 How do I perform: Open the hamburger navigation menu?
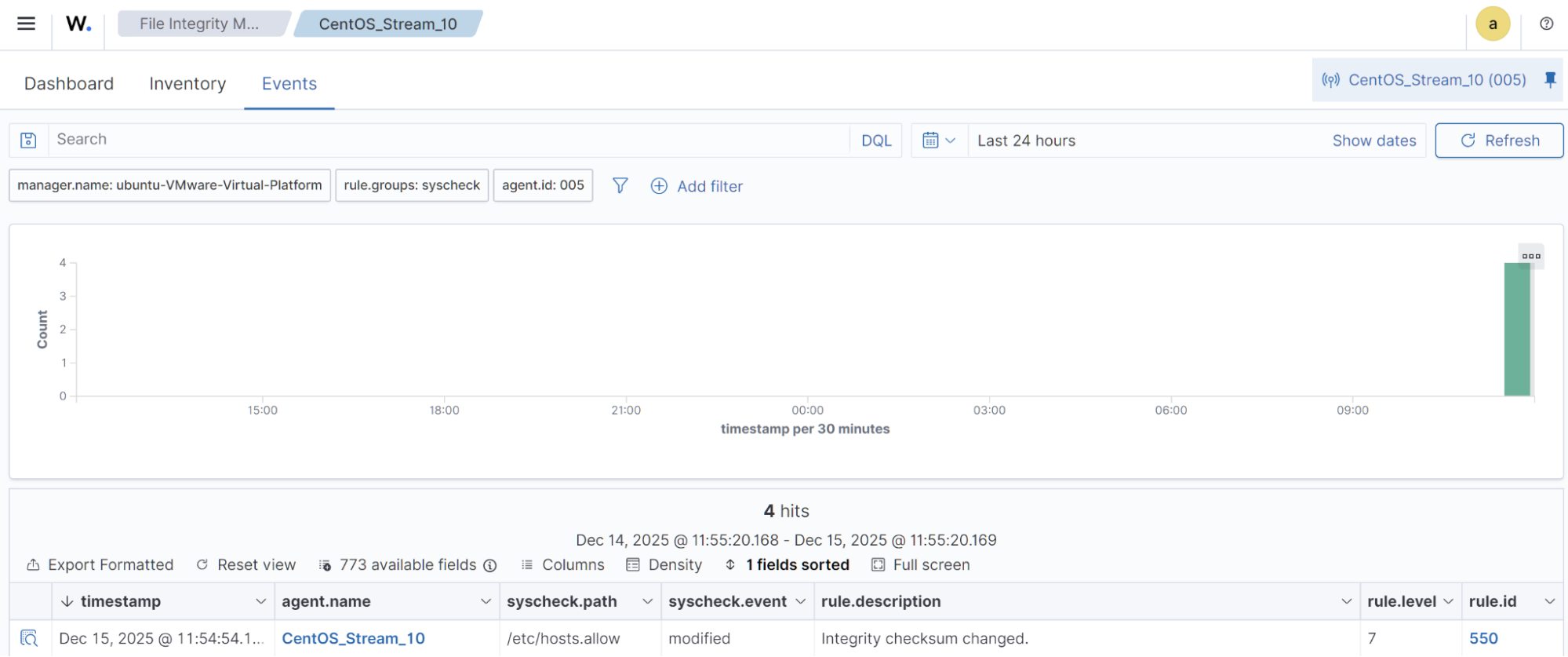[x=26, y=24]
